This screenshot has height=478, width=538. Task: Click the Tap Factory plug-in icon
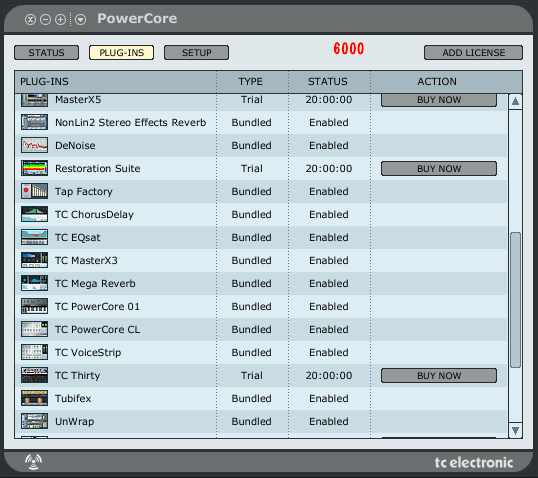(34, 191)
